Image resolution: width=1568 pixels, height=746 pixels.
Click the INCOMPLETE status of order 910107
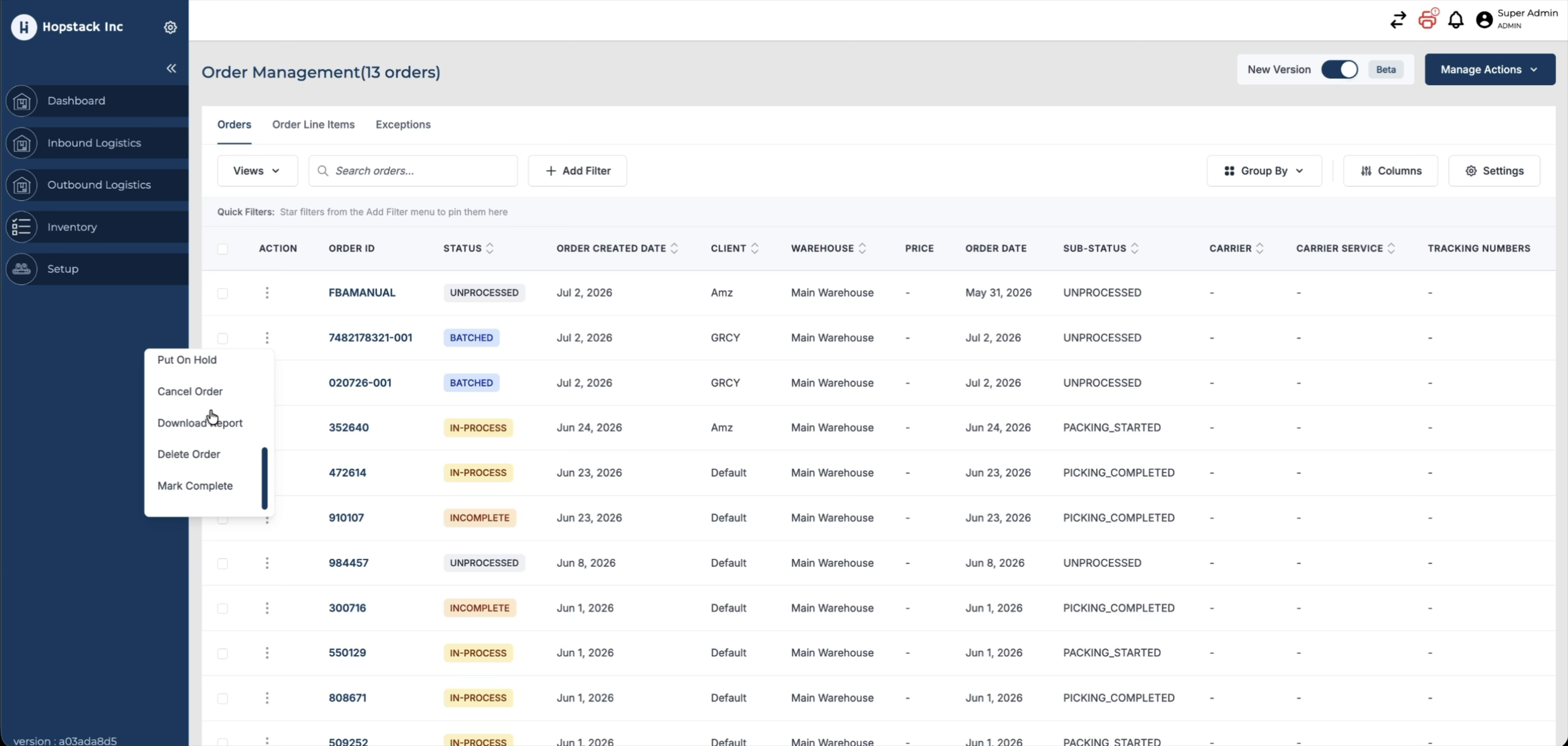(480, 517)
